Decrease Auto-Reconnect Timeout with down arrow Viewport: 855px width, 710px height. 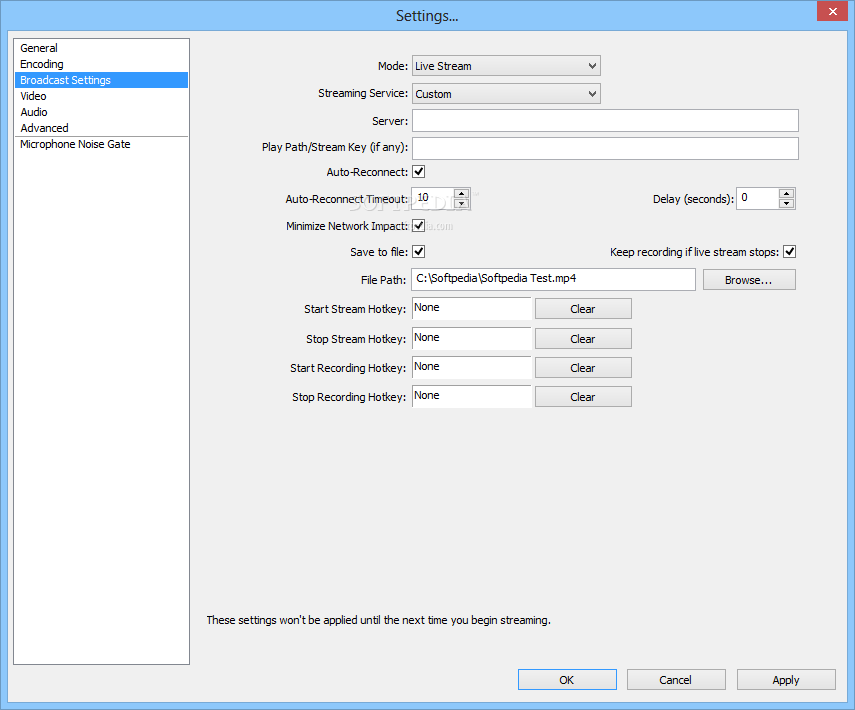[461, 203]
